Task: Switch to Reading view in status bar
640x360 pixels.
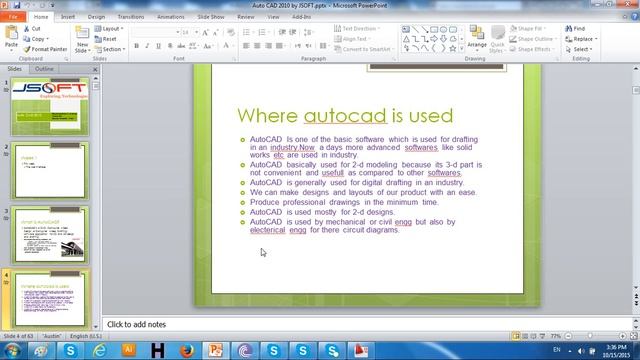Action: [x=533, y=336]
